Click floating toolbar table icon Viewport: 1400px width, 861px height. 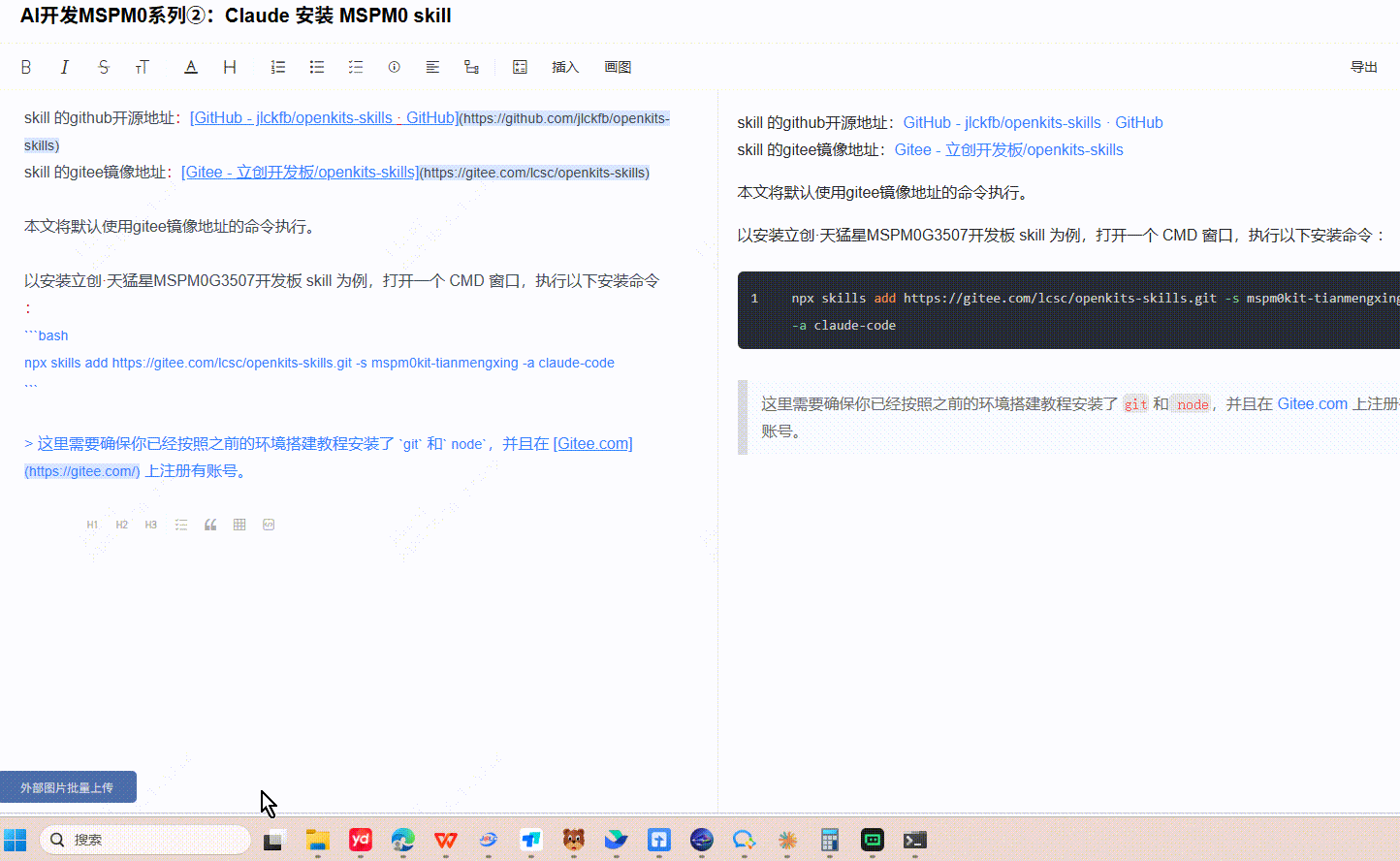pyautogui.click(x=239, y=525)
